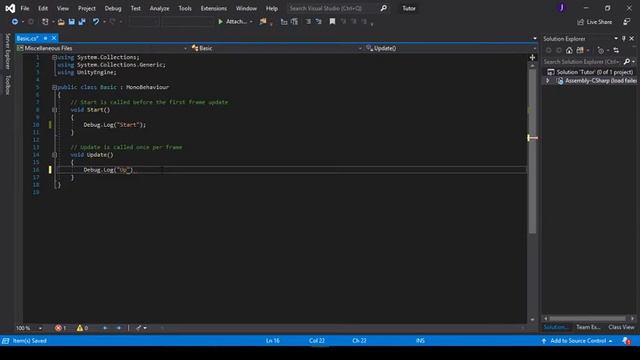Click the Solution Explorer Home icon
The width and height of the screenshot is (640, 360).
569,50
